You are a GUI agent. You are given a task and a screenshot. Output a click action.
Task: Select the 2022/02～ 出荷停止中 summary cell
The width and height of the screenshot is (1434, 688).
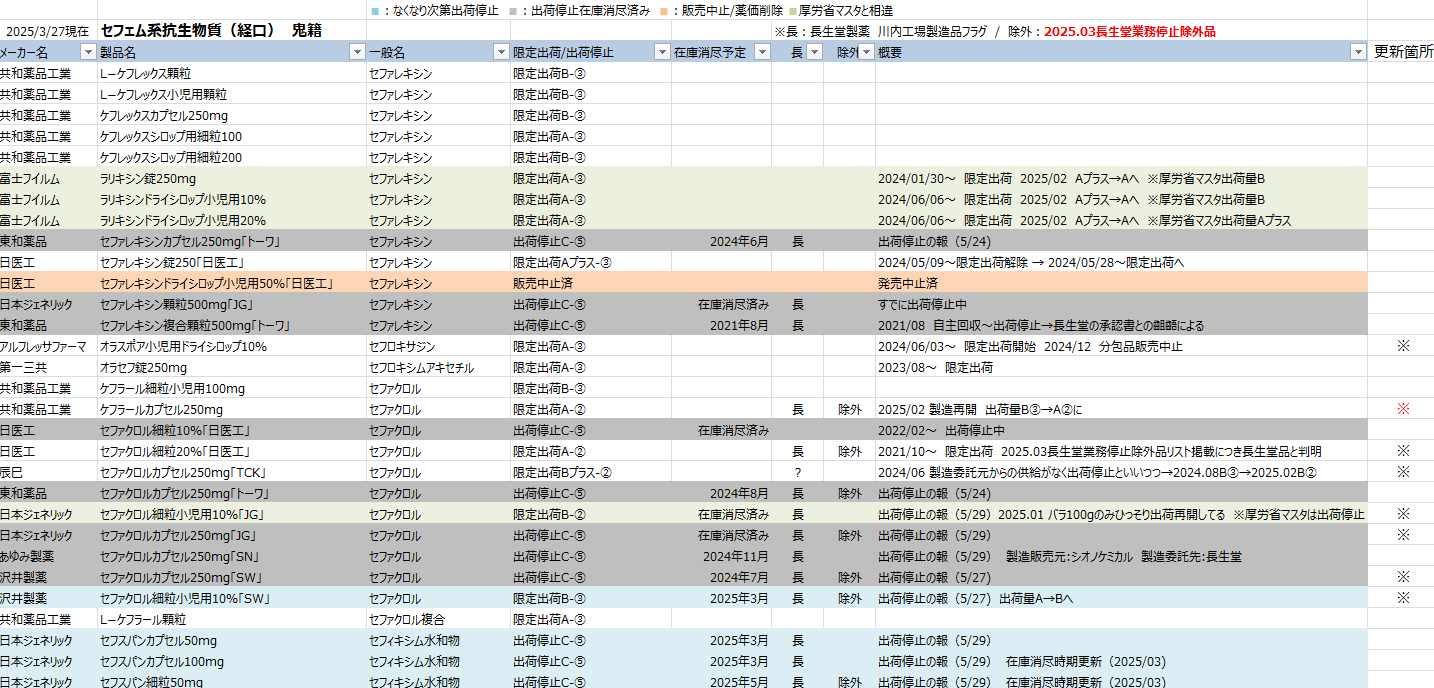click(1121, 430)
